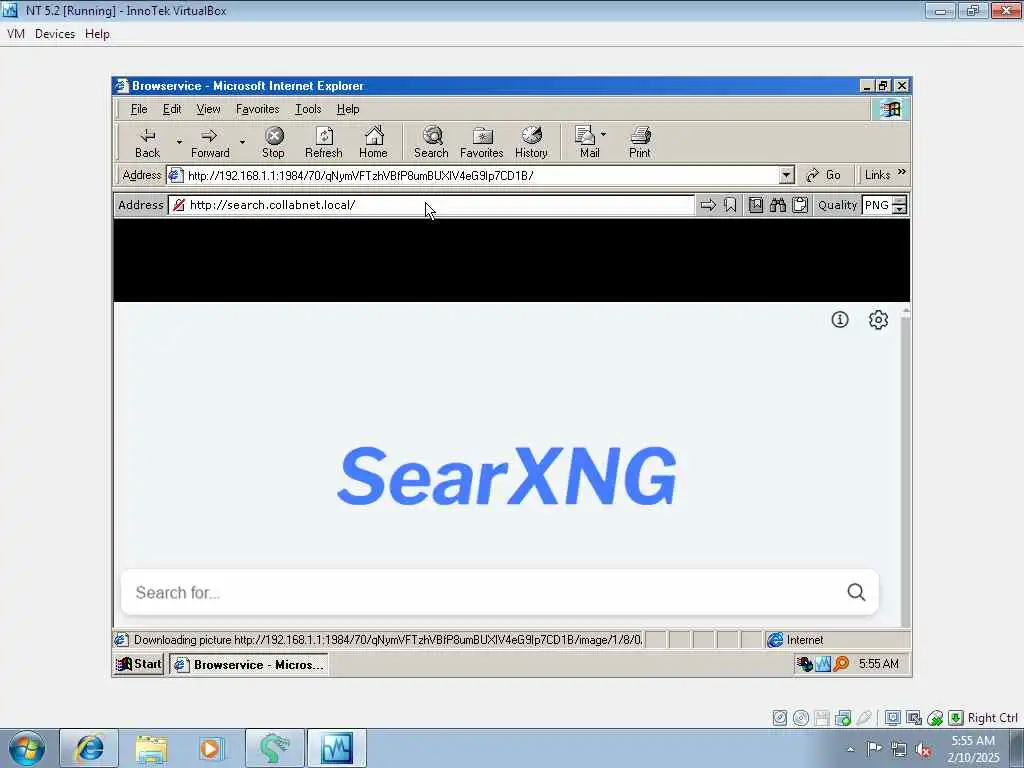This screenshot has width=1024, height=768.
Task: Click the VirtualBox CD/DVD status icon
Action: [x=801, y=718]
